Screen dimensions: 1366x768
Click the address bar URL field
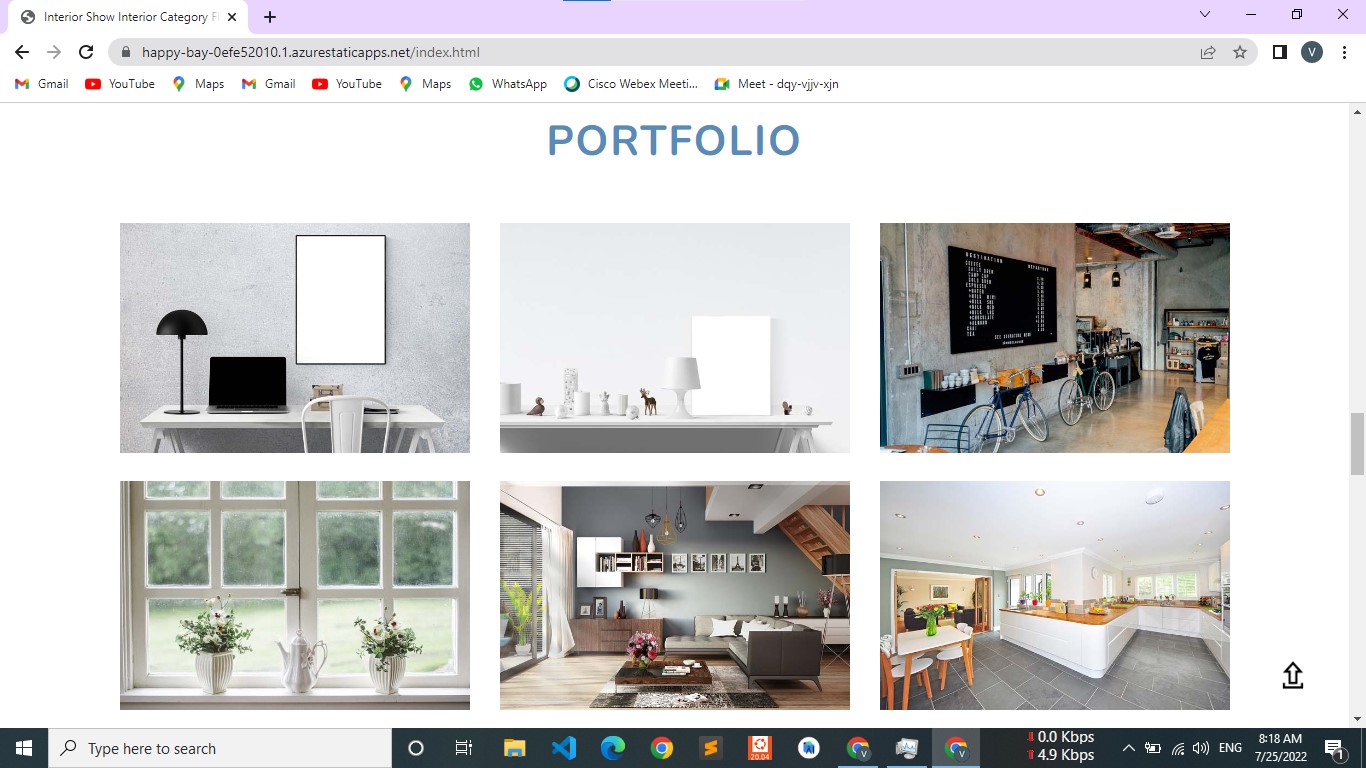point(600,52)
